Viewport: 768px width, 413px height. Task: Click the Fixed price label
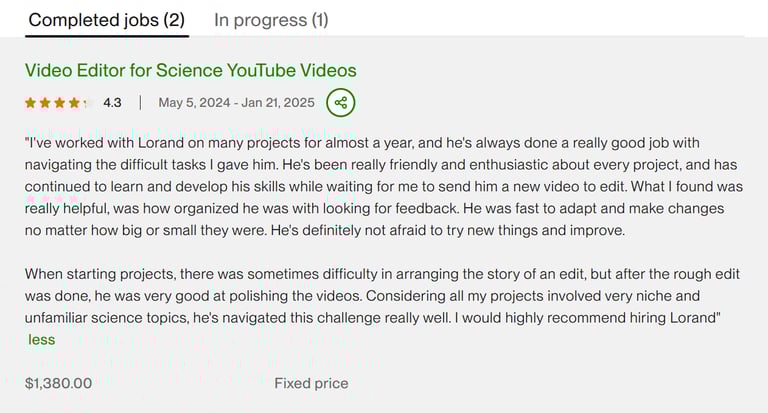pyautogui.click(x=311, y=383)
